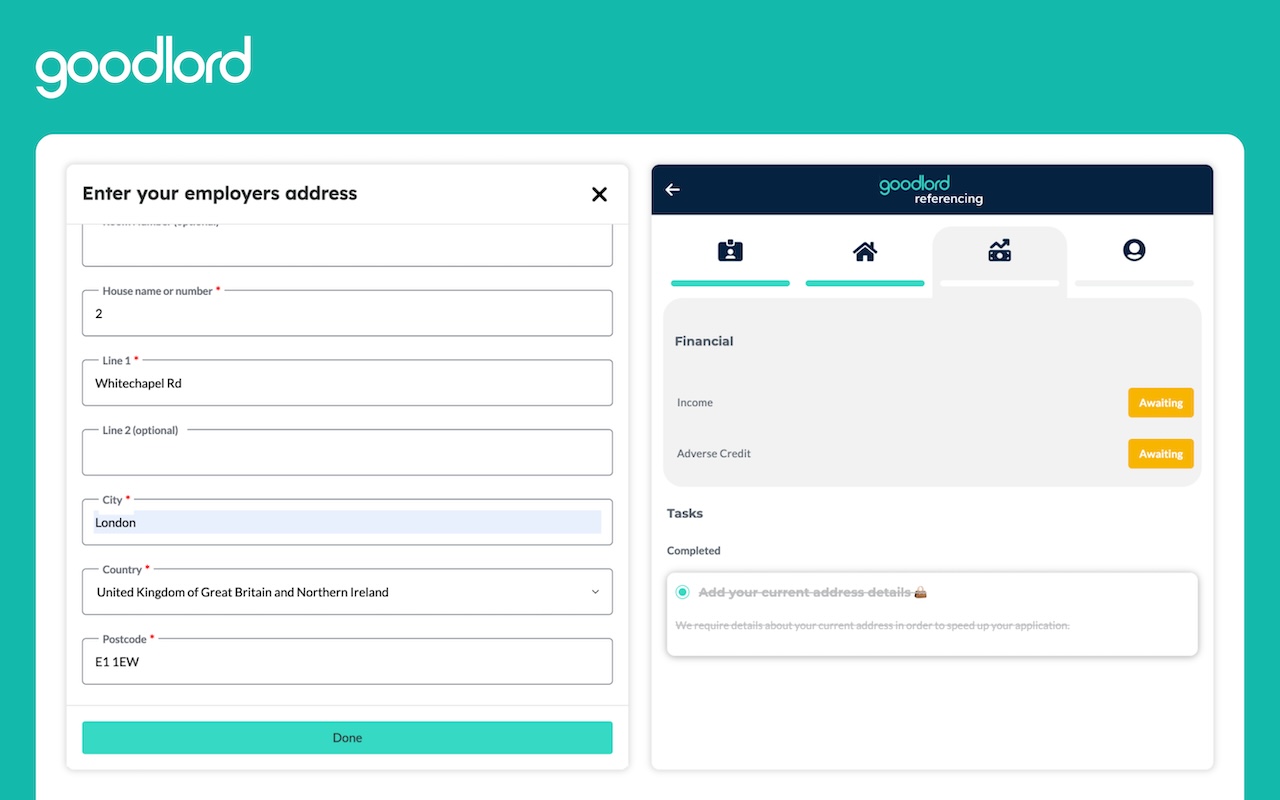This screenshot has width=1280, height=800.
Task: Click the partially hidden field above House name
Action: tap(347, 246)
